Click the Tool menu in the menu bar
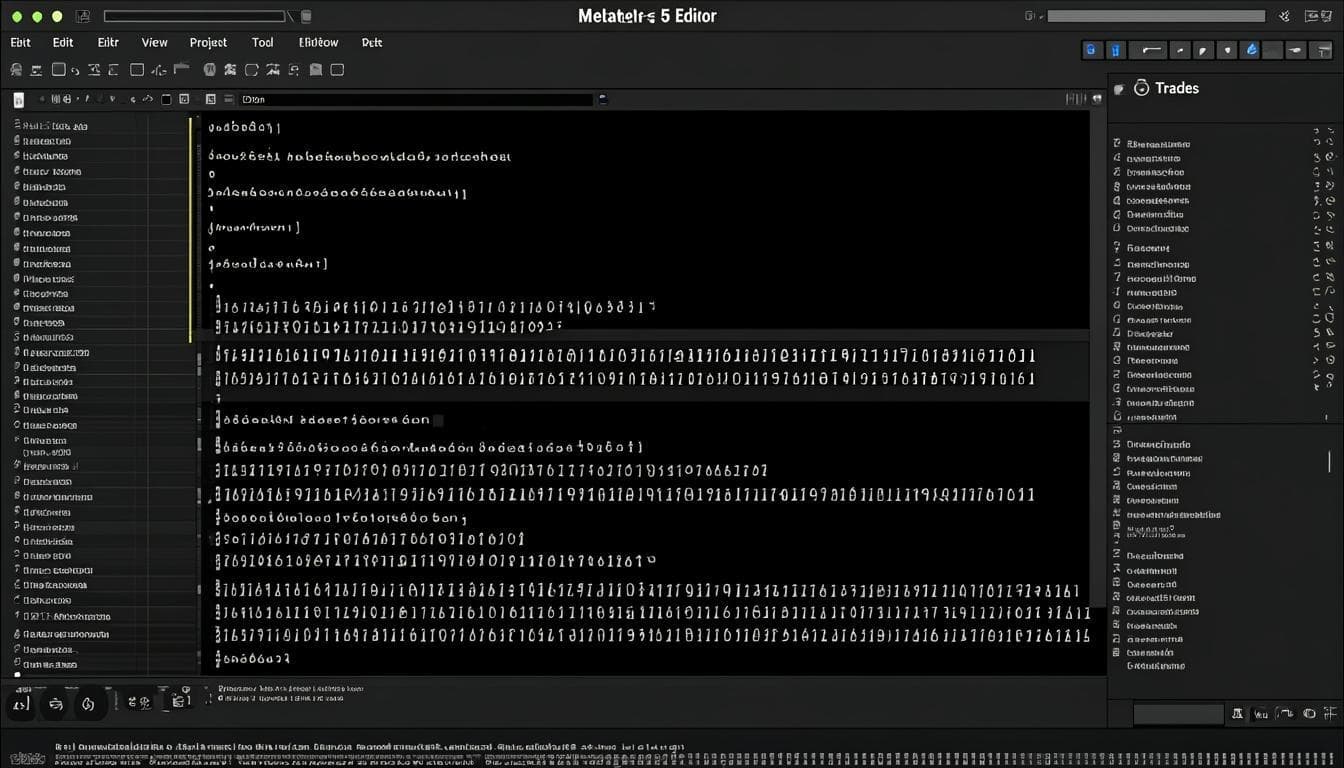 262,42
